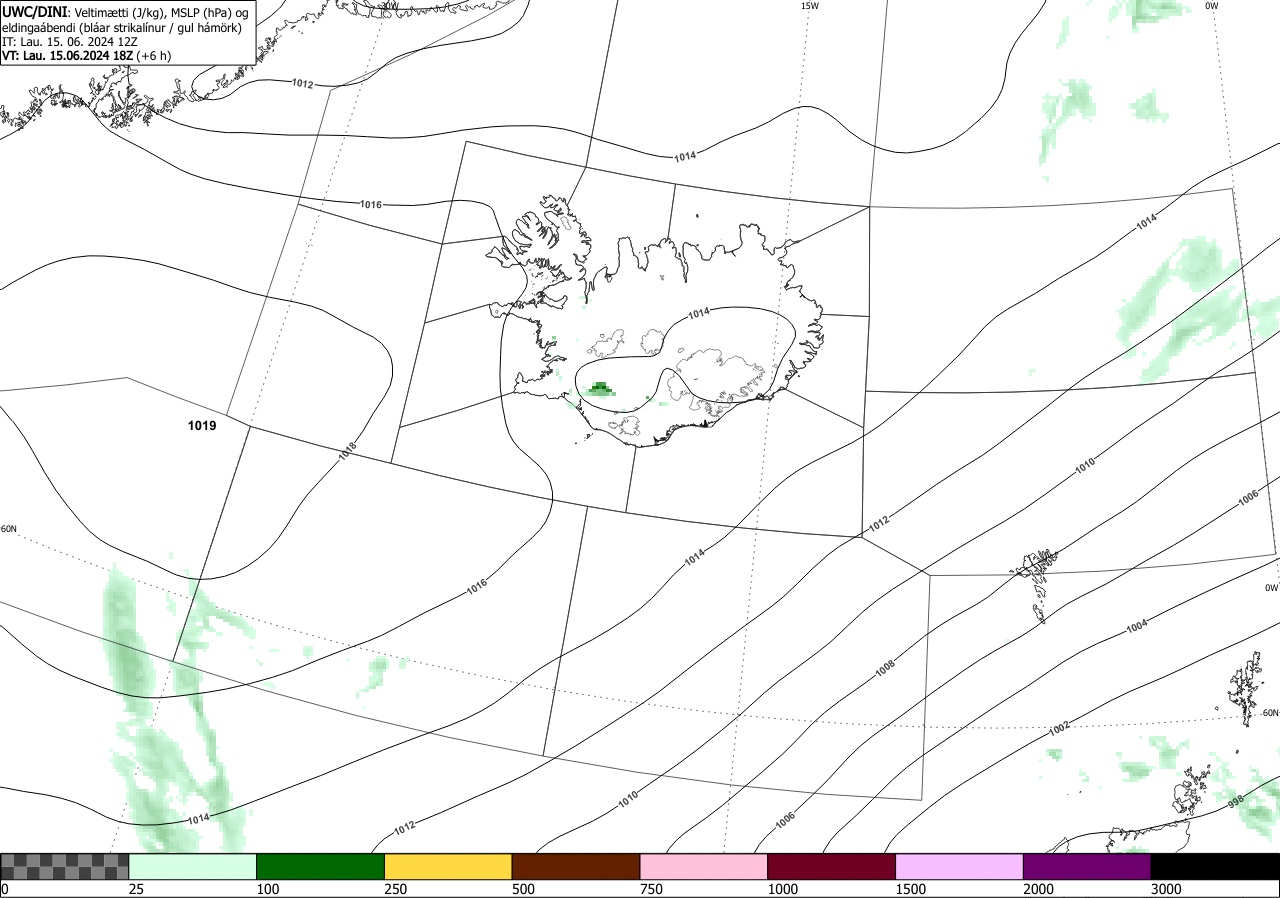Viewport: 1280px width, 898px height.
Task: Click the legend tick value 750
Action: pos(652,889)
